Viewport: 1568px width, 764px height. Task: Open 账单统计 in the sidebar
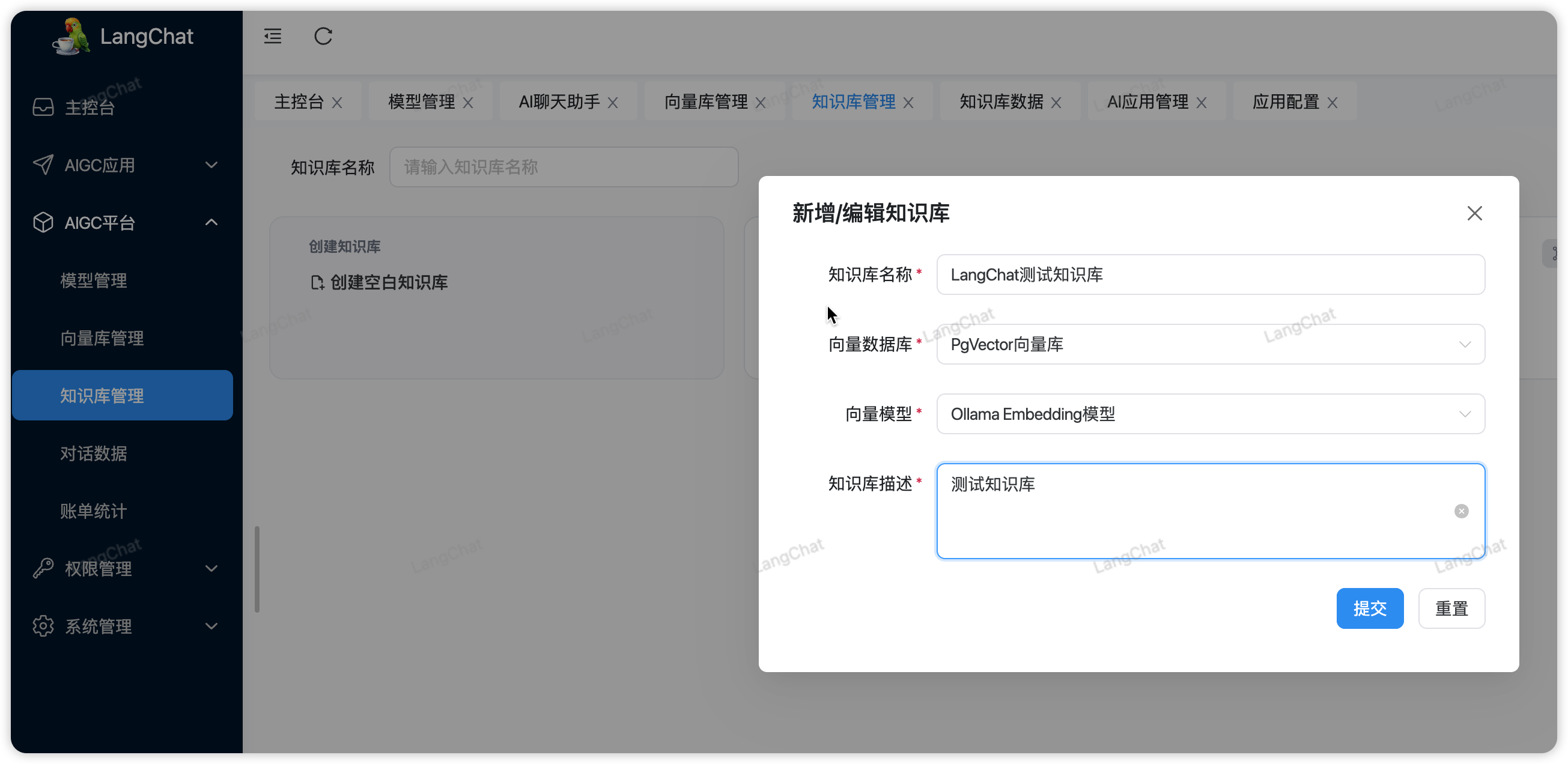coord(94,511)
